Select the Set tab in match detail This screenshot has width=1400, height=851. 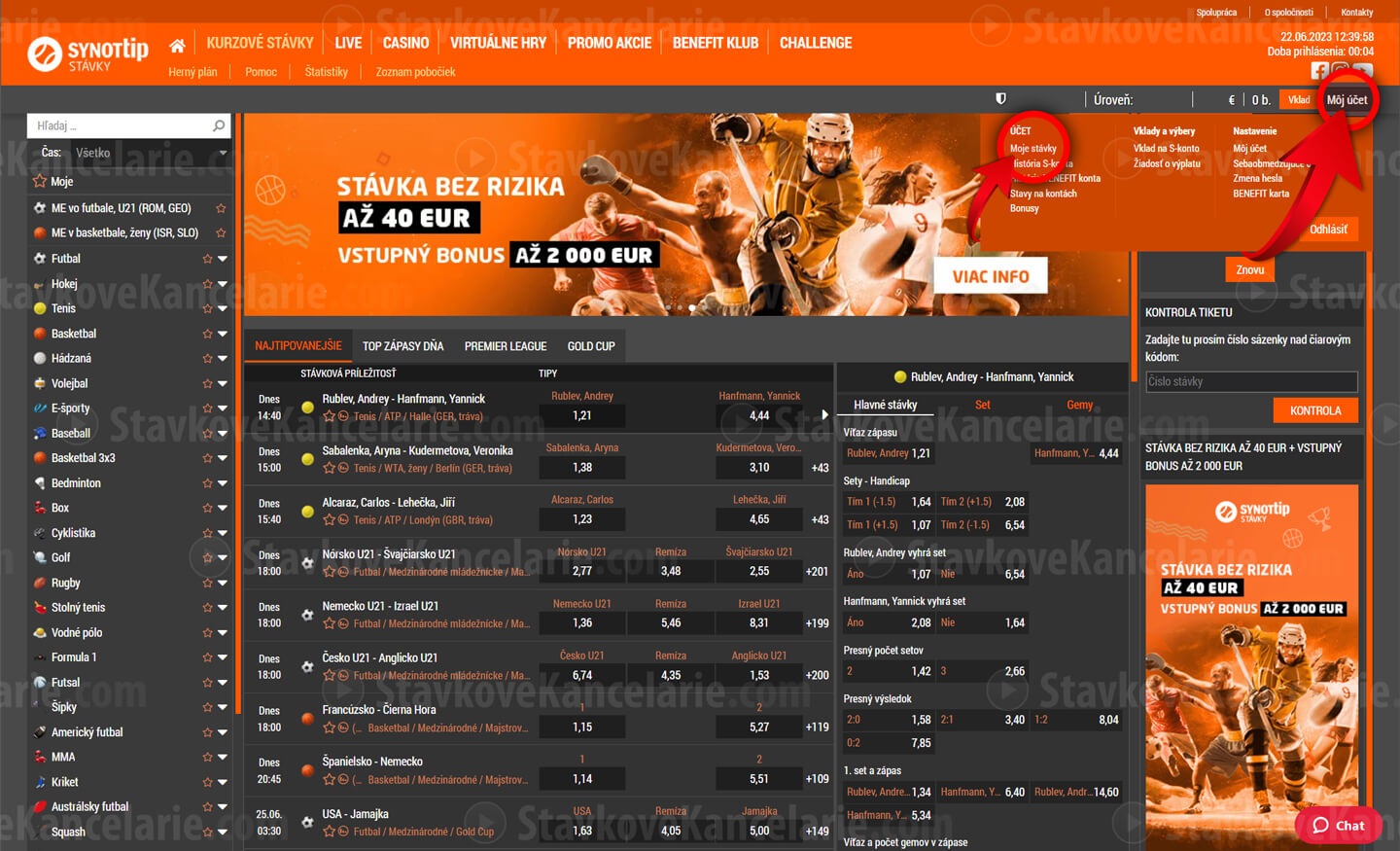tap(983, 405)
